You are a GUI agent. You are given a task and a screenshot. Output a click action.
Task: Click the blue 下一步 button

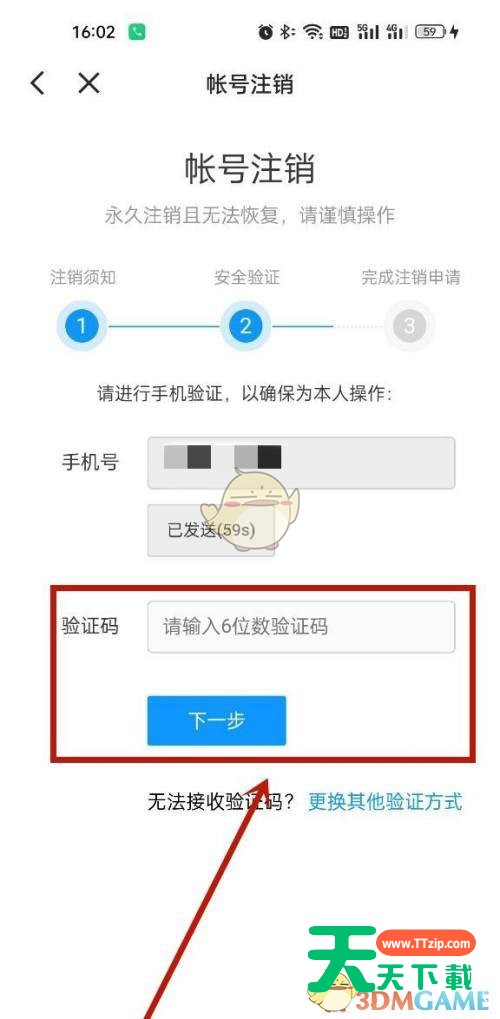point(217,720)
